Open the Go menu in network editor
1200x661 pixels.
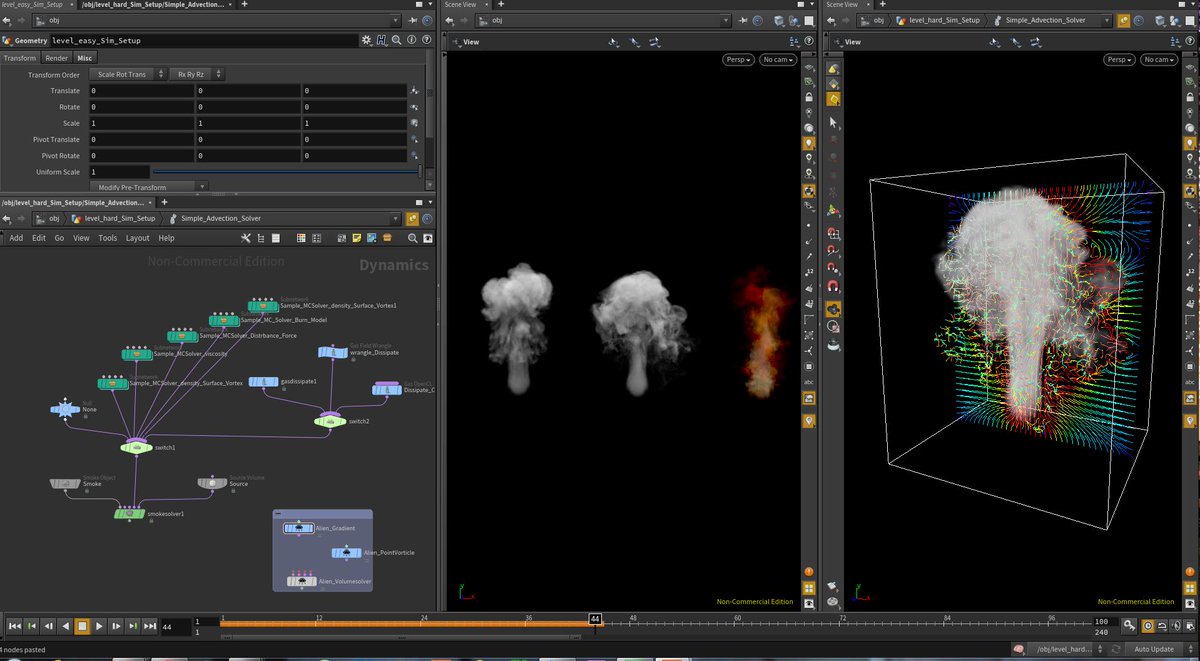coord(59,238)
